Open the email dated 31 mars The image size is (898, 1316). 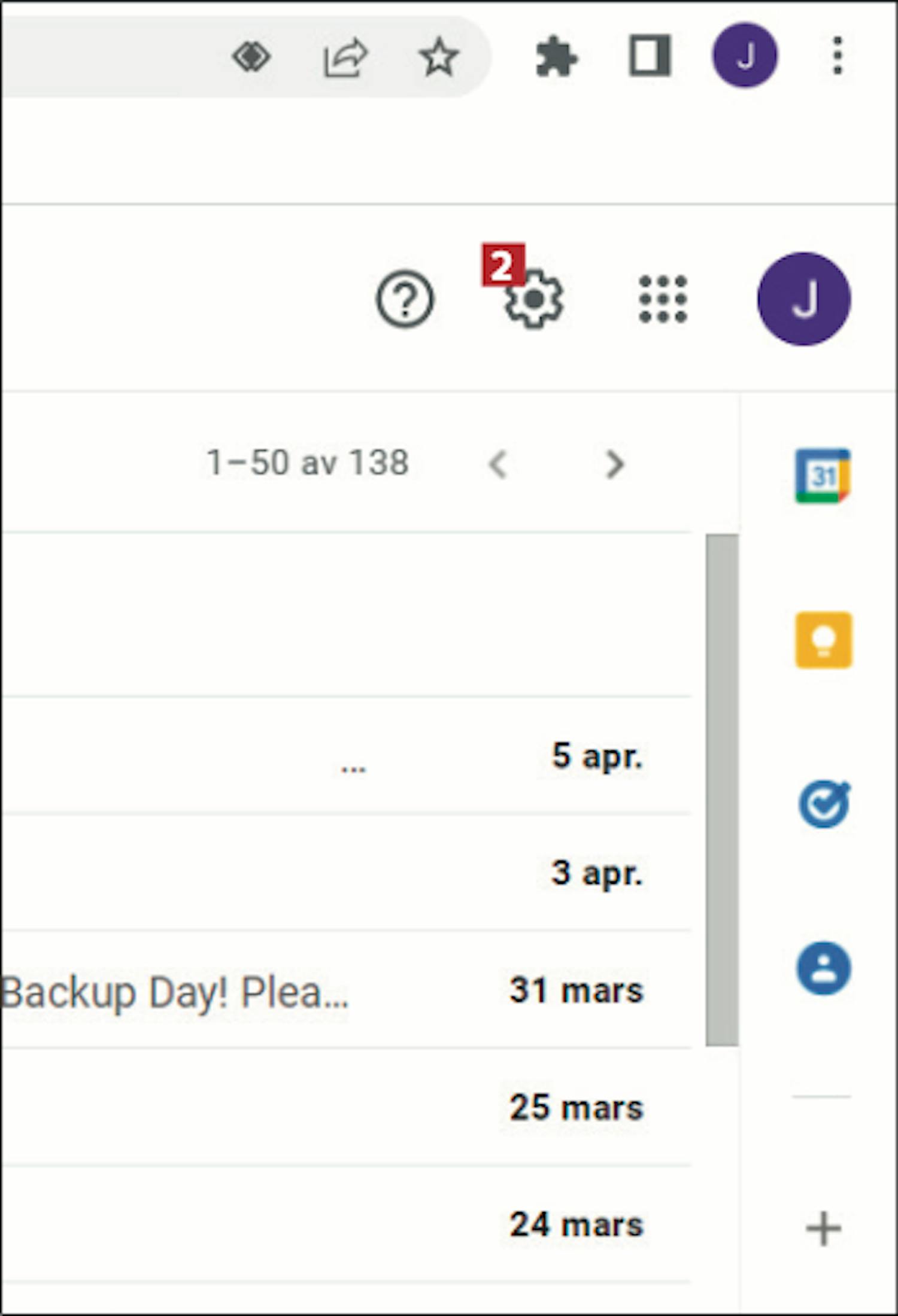click(x=359, y=990)
